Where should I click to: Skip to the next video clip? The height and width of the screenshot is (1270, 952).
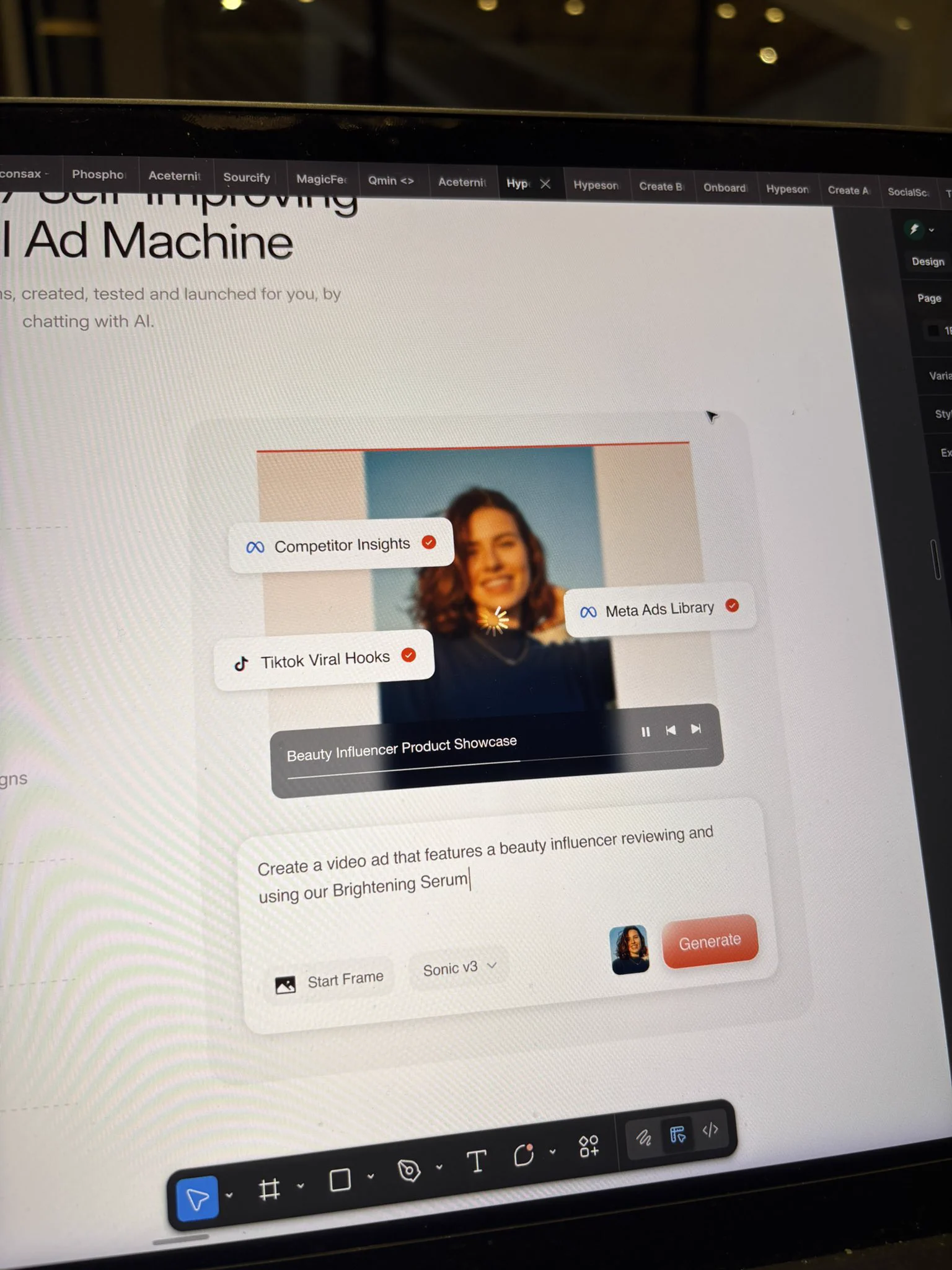coord(696,729)
